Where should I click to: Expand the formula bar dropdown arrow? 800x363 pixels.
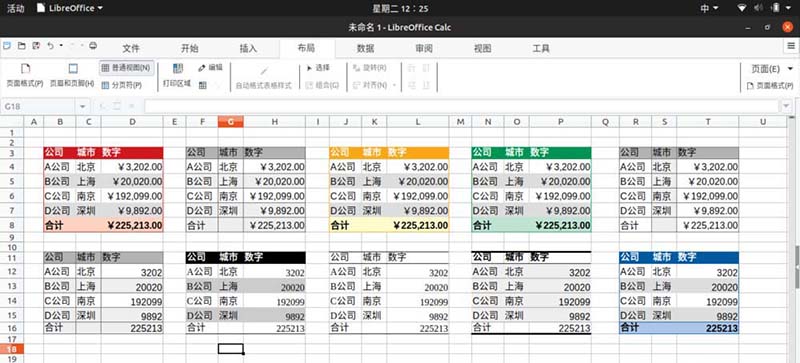click(x=786, y=106)
